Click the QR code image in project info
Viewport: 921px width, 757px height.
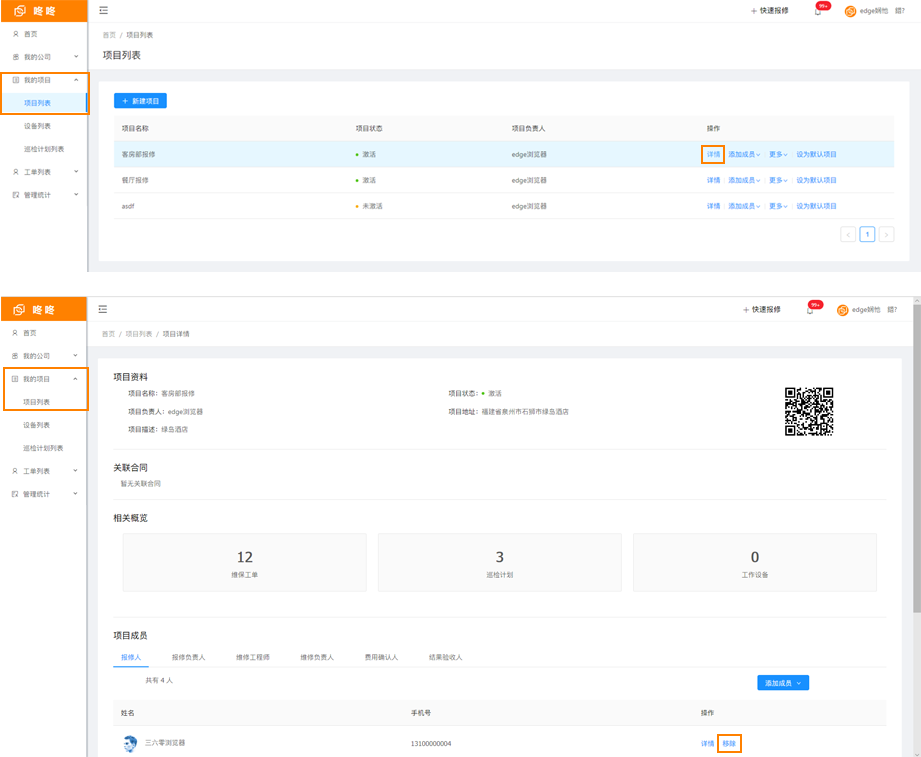click(x=808, y=411)
